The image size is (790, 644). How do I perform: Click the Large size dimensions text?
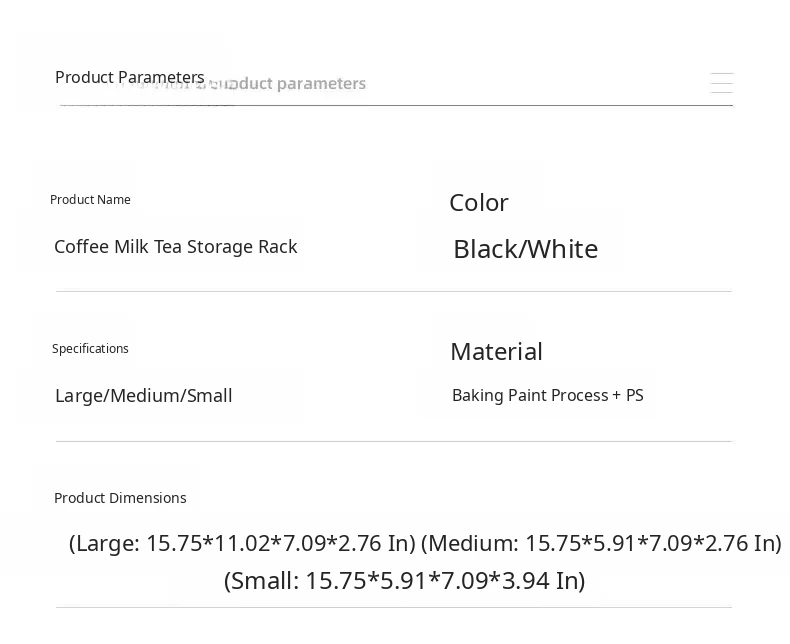pos(242,543)
